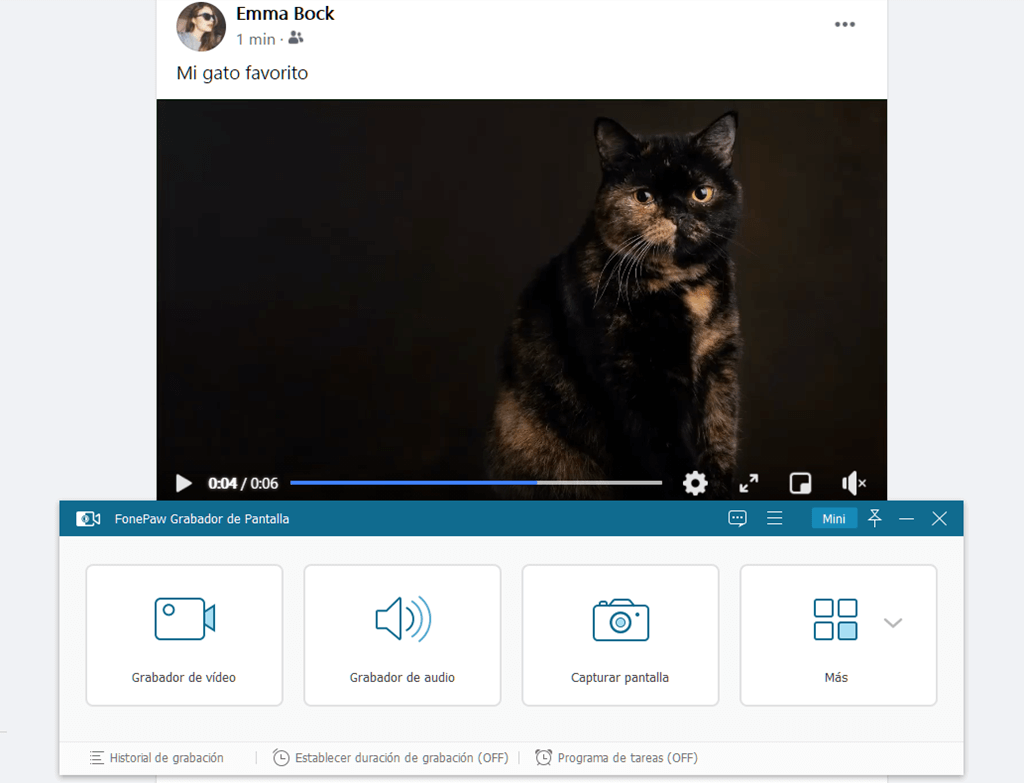Toggle Establecer duración de grabación (OFF)
This screenshot has height=783, width=1024.
pyautogui.click(x=391, y=758)
